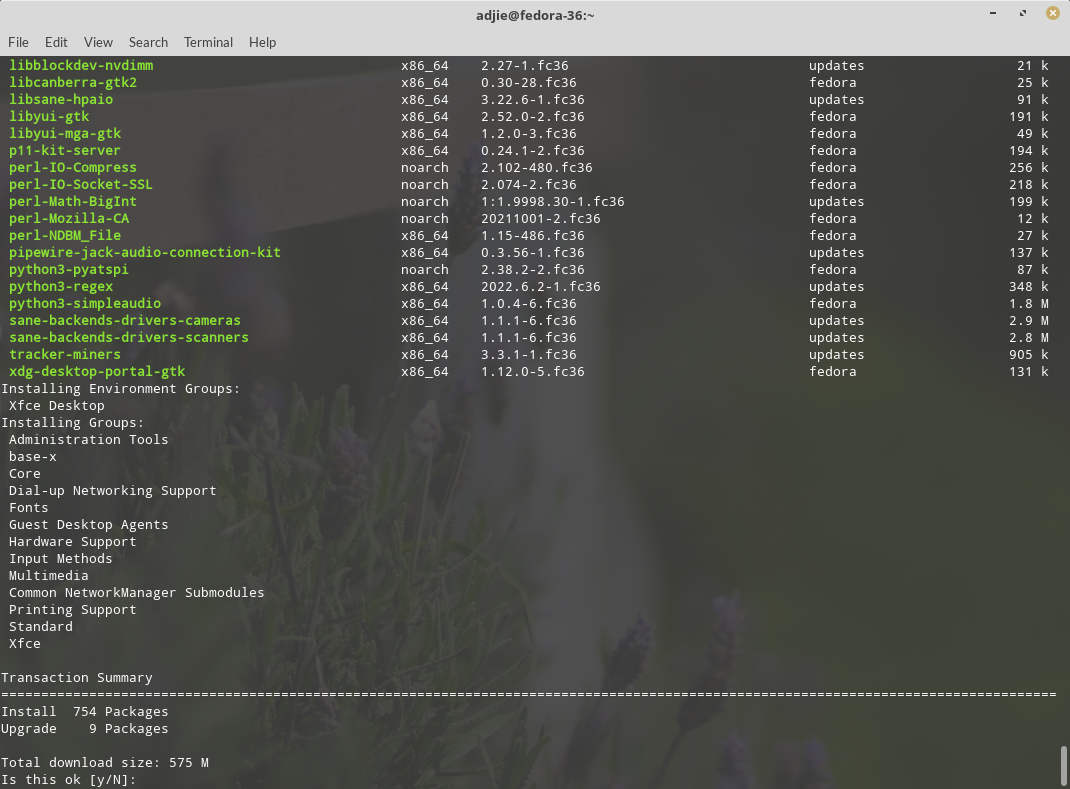
Task: Click the 'Input Methods' group line
Action: click(x=61, y=559)
